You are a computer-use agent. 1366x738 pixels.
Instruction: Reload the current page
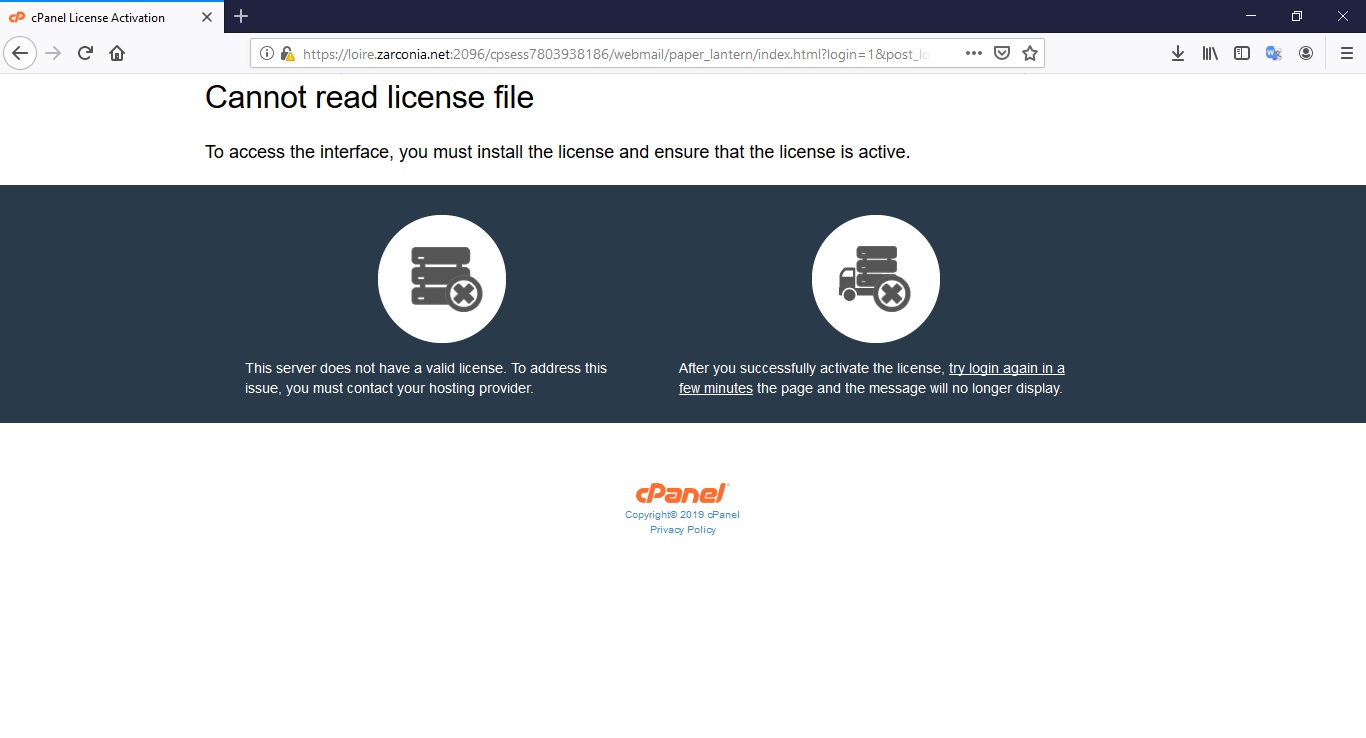[x=85, y=53]
